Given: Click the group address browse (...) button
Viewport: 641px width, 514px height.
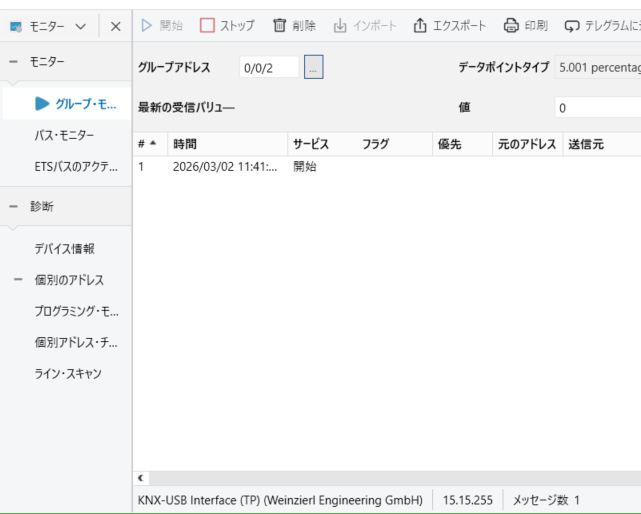Looking at the screenshot, I should pyautogui.click(x=314, y=67).
